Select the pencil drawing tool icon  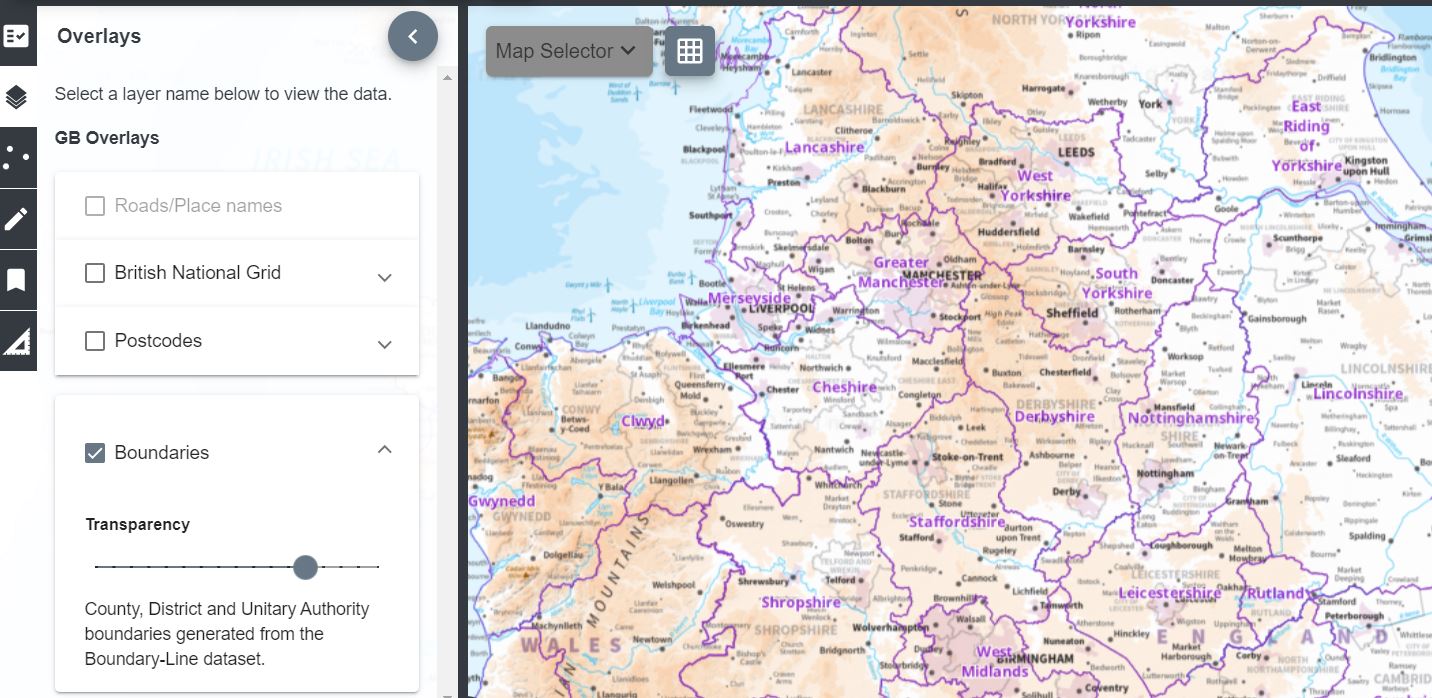click(x=17, y=219)
